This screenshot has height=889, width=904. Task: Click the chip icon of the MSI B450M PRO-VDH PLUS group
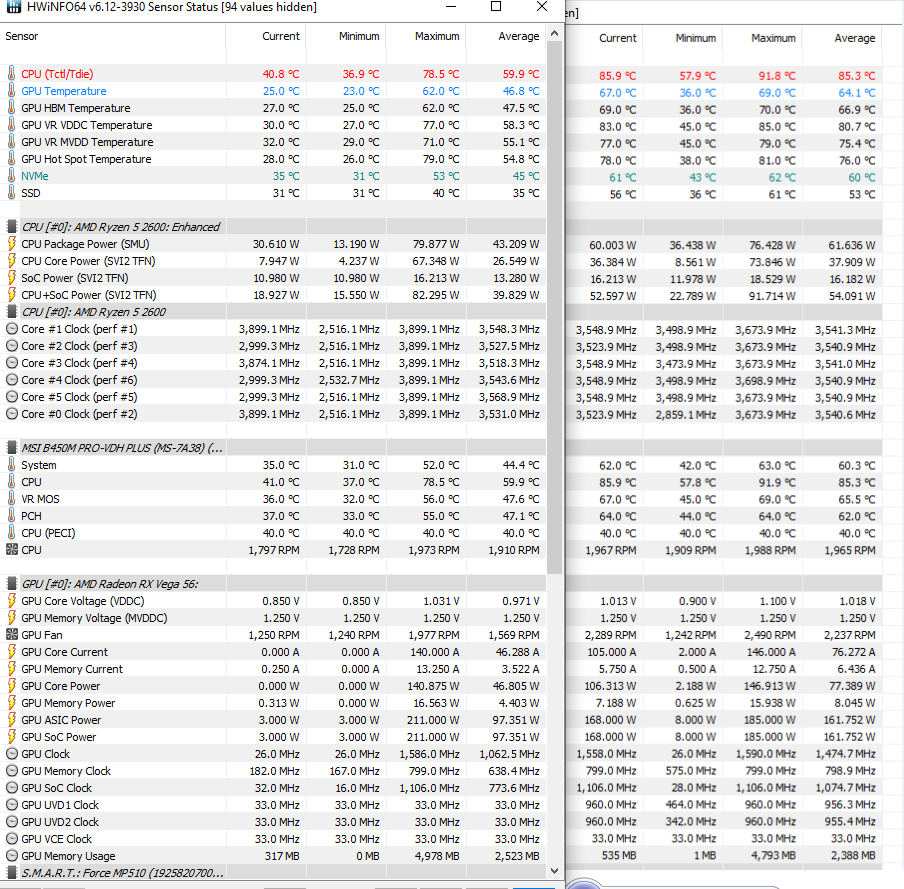[x=11, y=448]
